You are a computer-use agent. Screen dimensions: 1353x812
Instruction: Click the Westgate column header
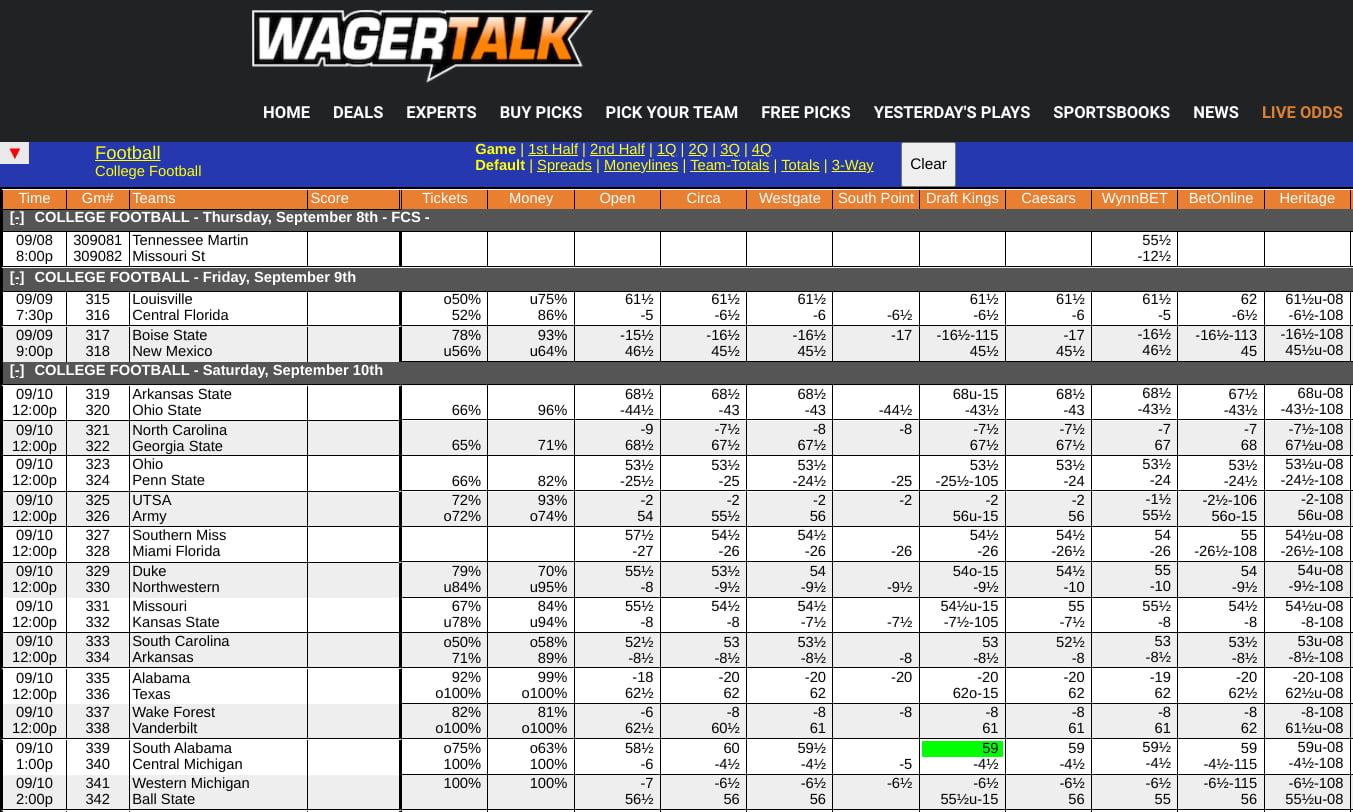[789, 198]
